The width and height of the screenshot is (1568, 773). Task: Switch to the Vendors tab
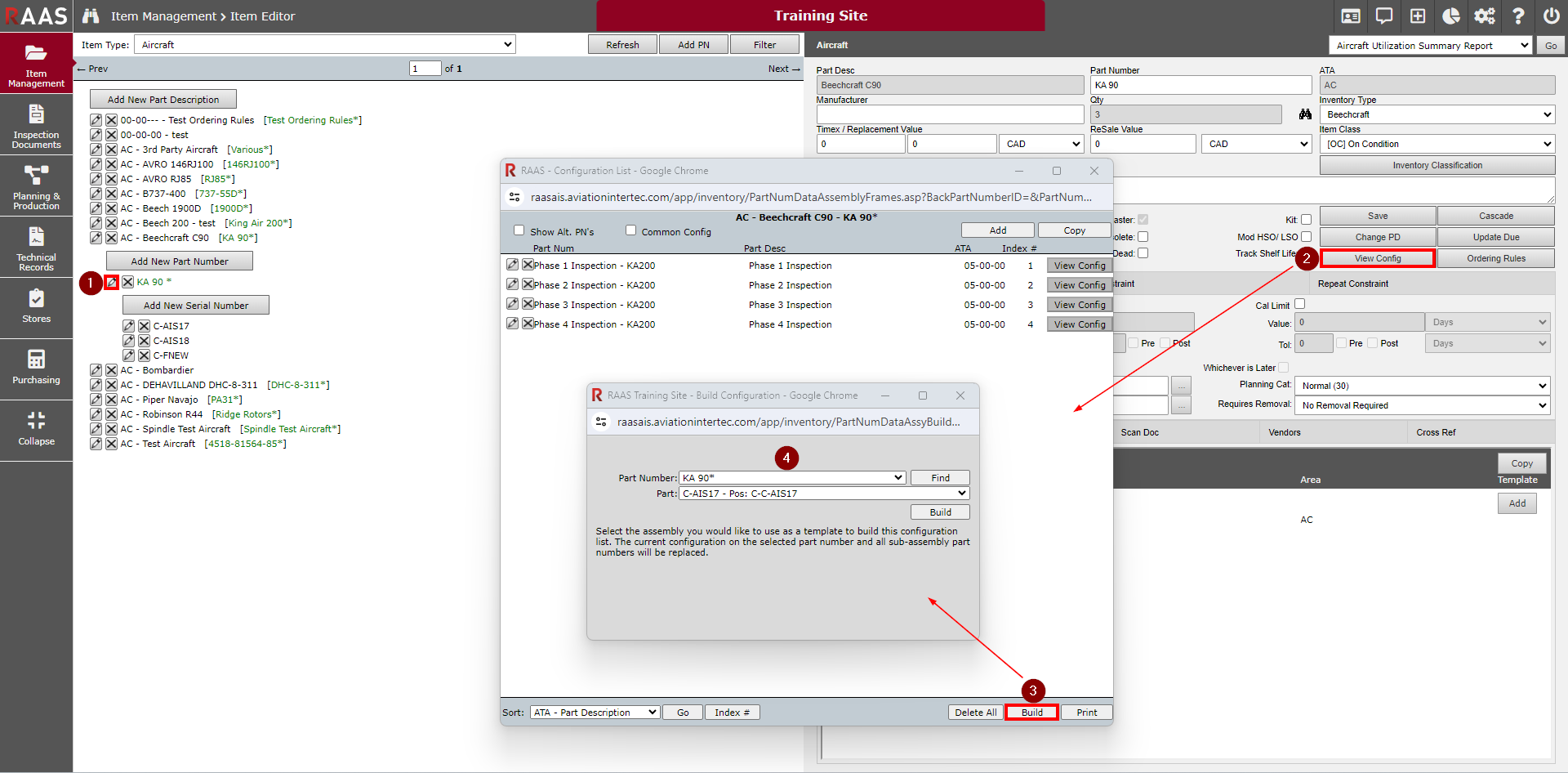(1285, 432)
